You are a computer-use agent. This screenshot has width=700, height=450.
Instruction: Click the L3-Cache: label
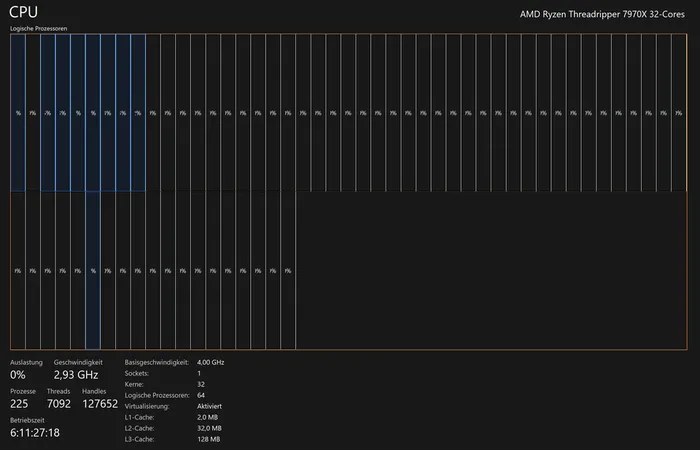pyautogui.click(x=139, y=439)
